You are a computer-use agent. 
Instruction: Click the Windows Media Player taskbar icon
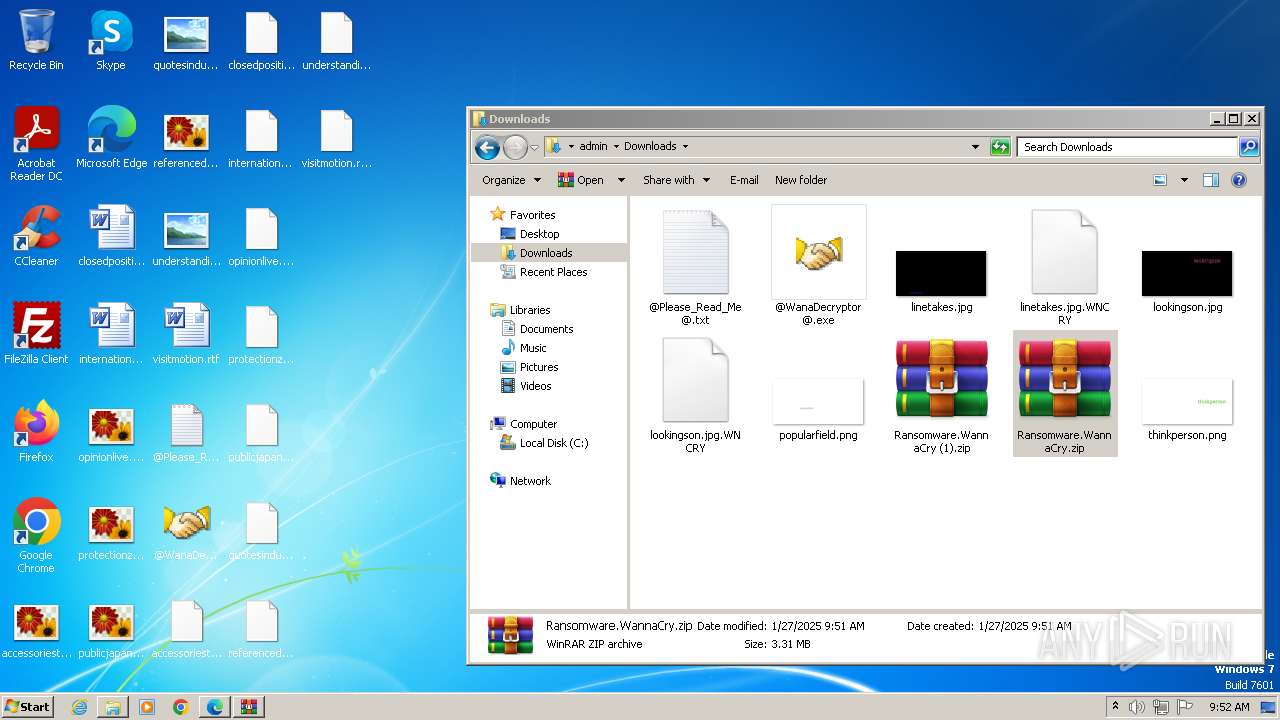click(x=147, y=707)
